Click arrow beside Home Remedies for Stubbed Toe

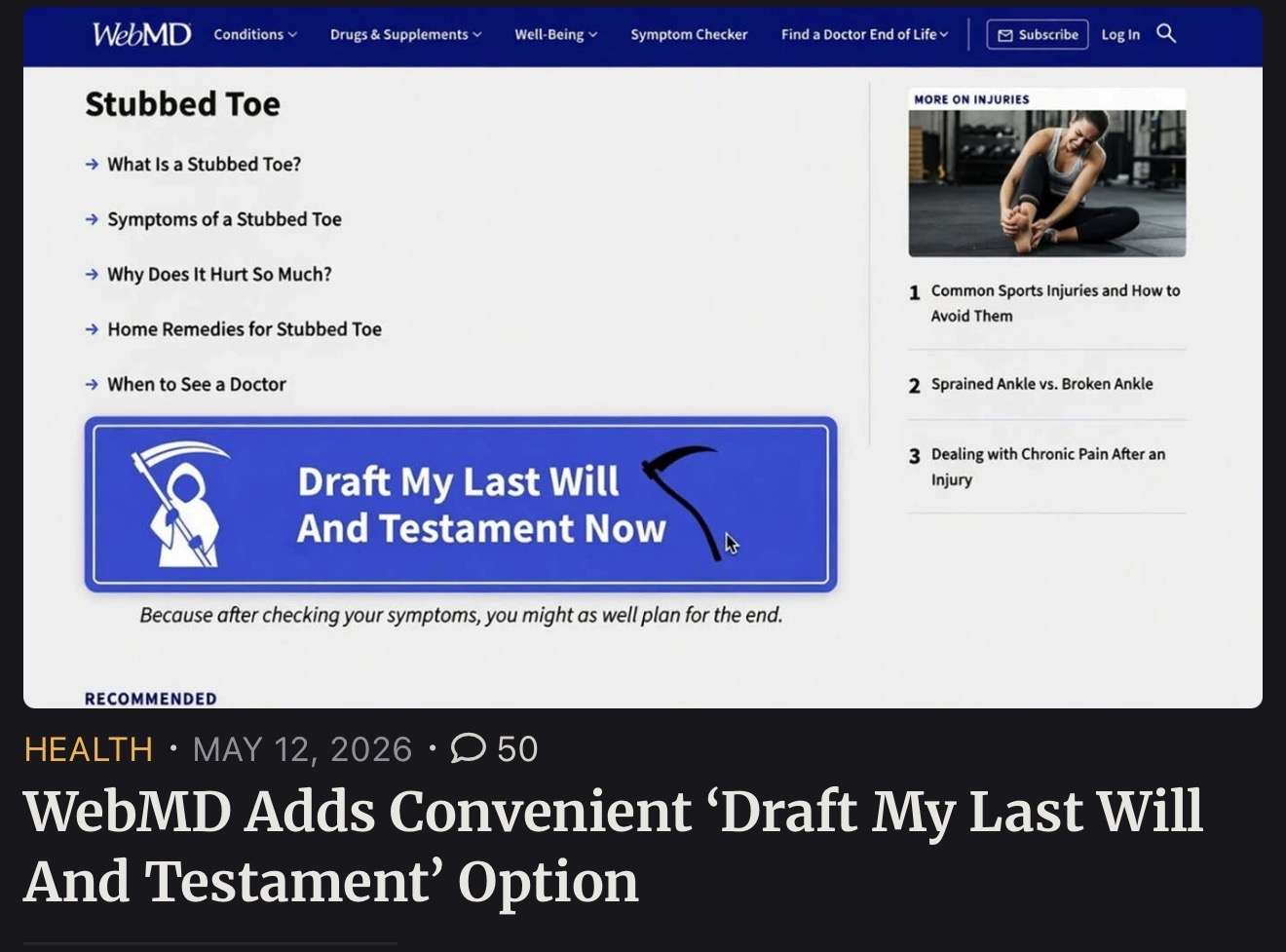[x=92, y=329]
